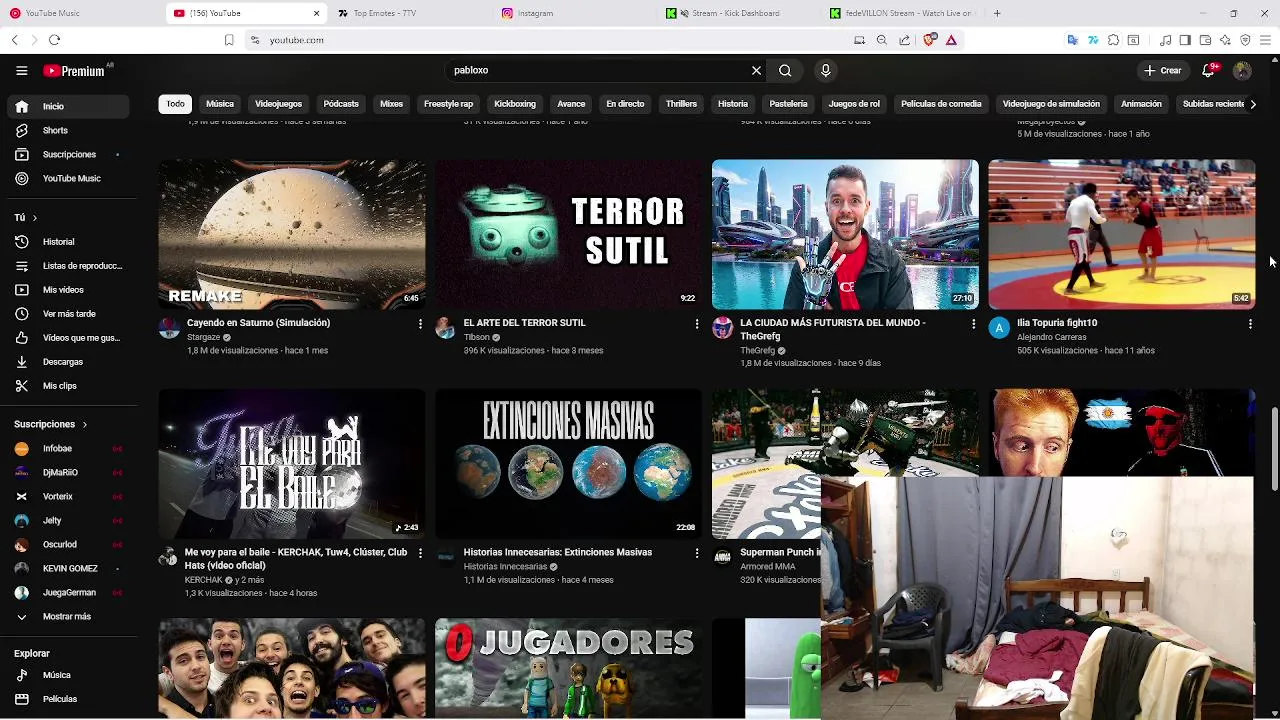Click the address bar URL youtube.com

coord(296,40)
